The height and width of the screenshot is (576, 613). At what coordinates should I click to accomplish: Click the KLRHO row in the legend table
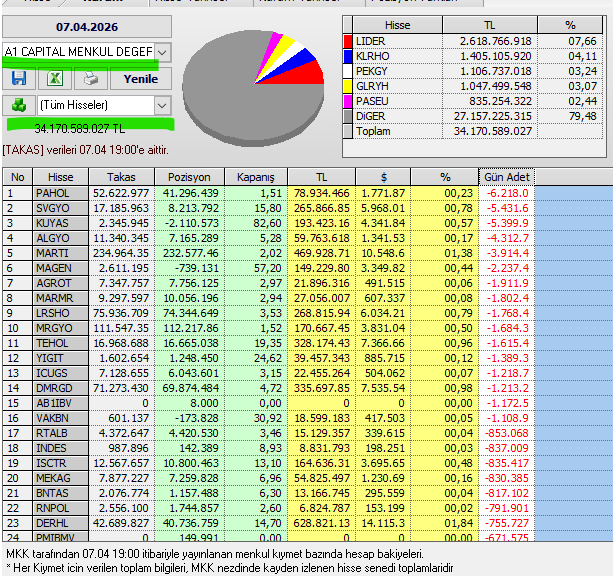pyautogui.click(x=473, y=56)
